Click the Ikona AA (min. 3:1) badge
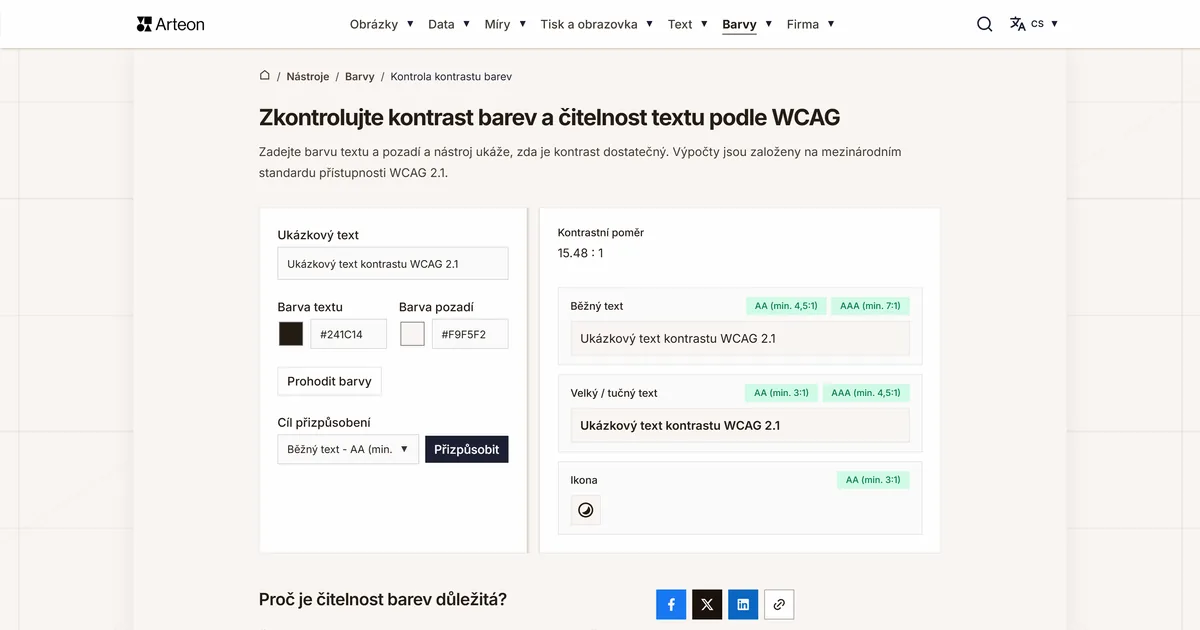This screenshot has width=1200, height=630. 873,480
